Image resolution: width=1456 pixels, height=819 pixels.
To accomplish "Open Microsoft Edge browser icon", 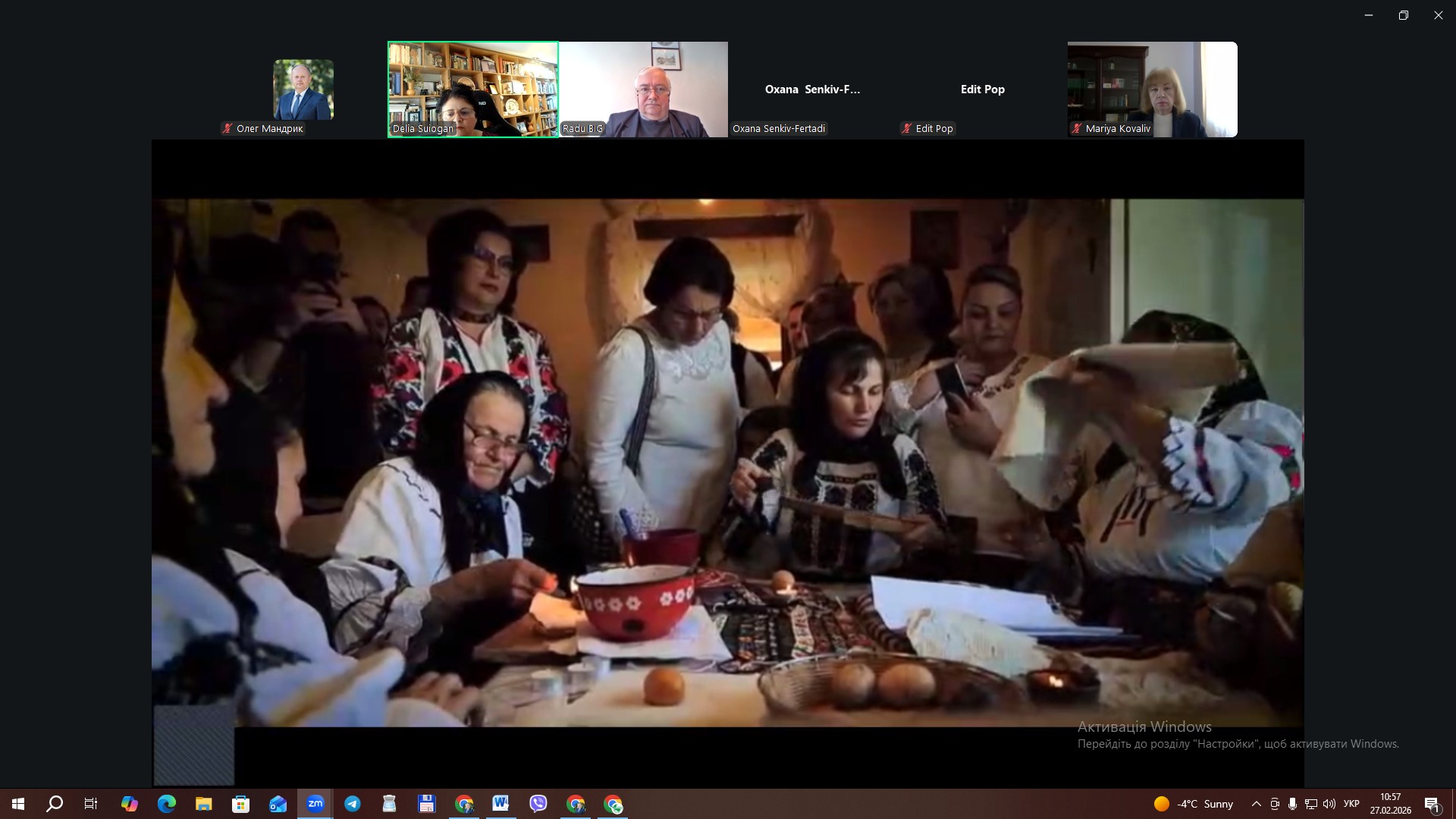I will click(x=167, y=804).
